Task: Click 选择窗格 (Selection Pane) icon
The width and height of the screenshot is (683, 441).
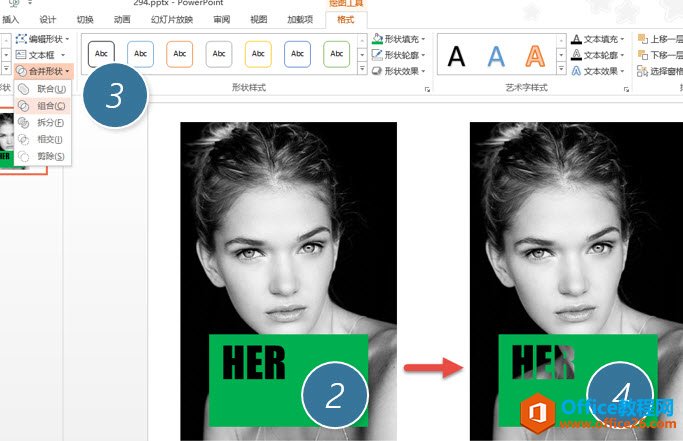Action: 660,71
